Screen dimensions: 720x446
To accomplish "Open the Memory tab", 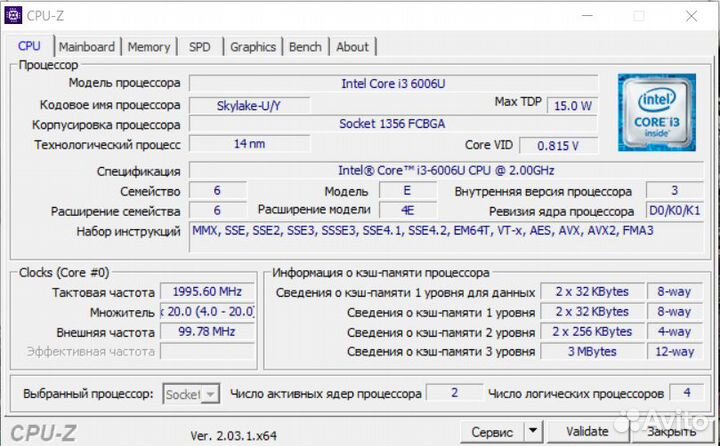I will [149, 47].
